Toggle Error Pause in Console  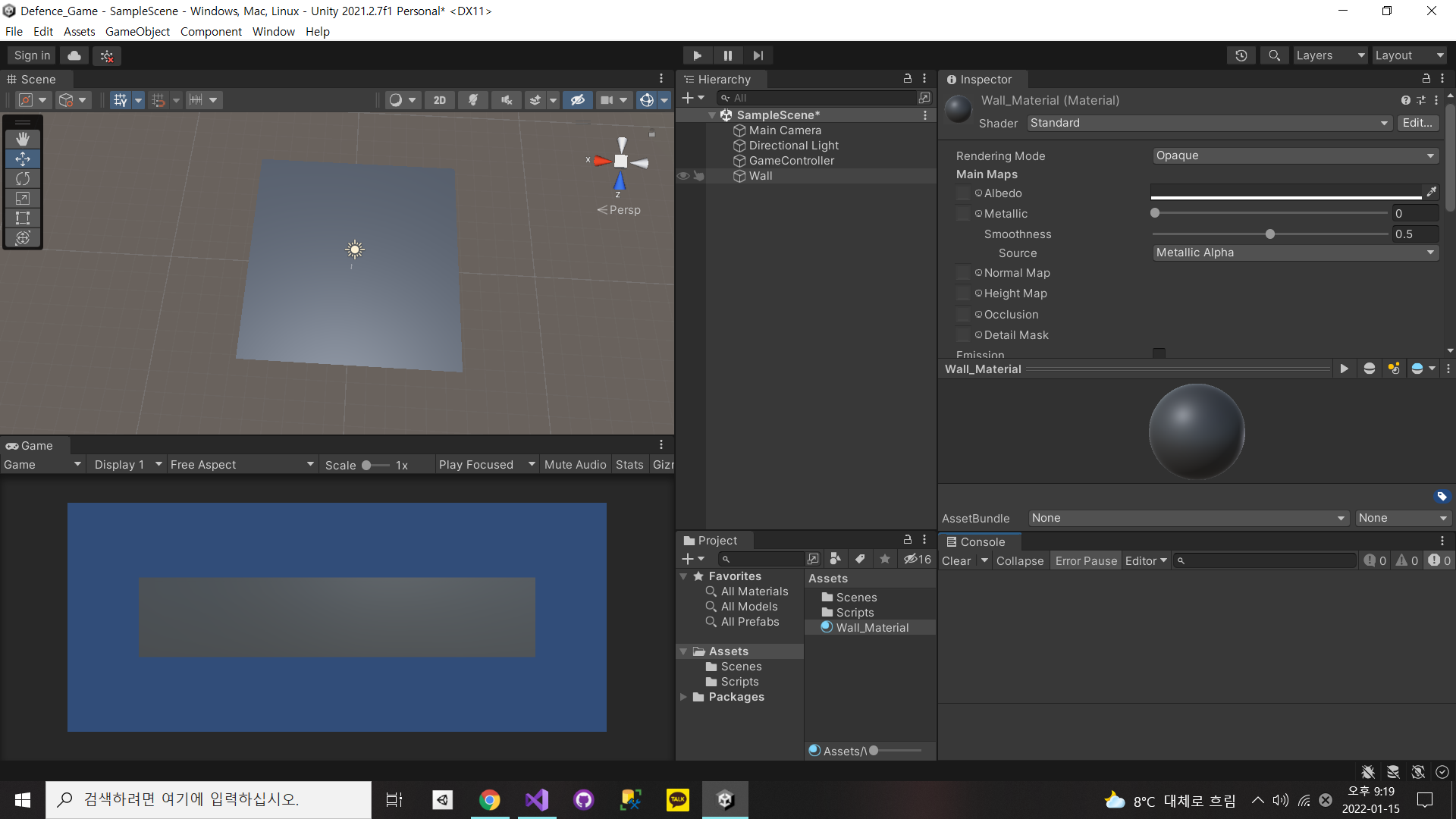tap(1086, 561)
